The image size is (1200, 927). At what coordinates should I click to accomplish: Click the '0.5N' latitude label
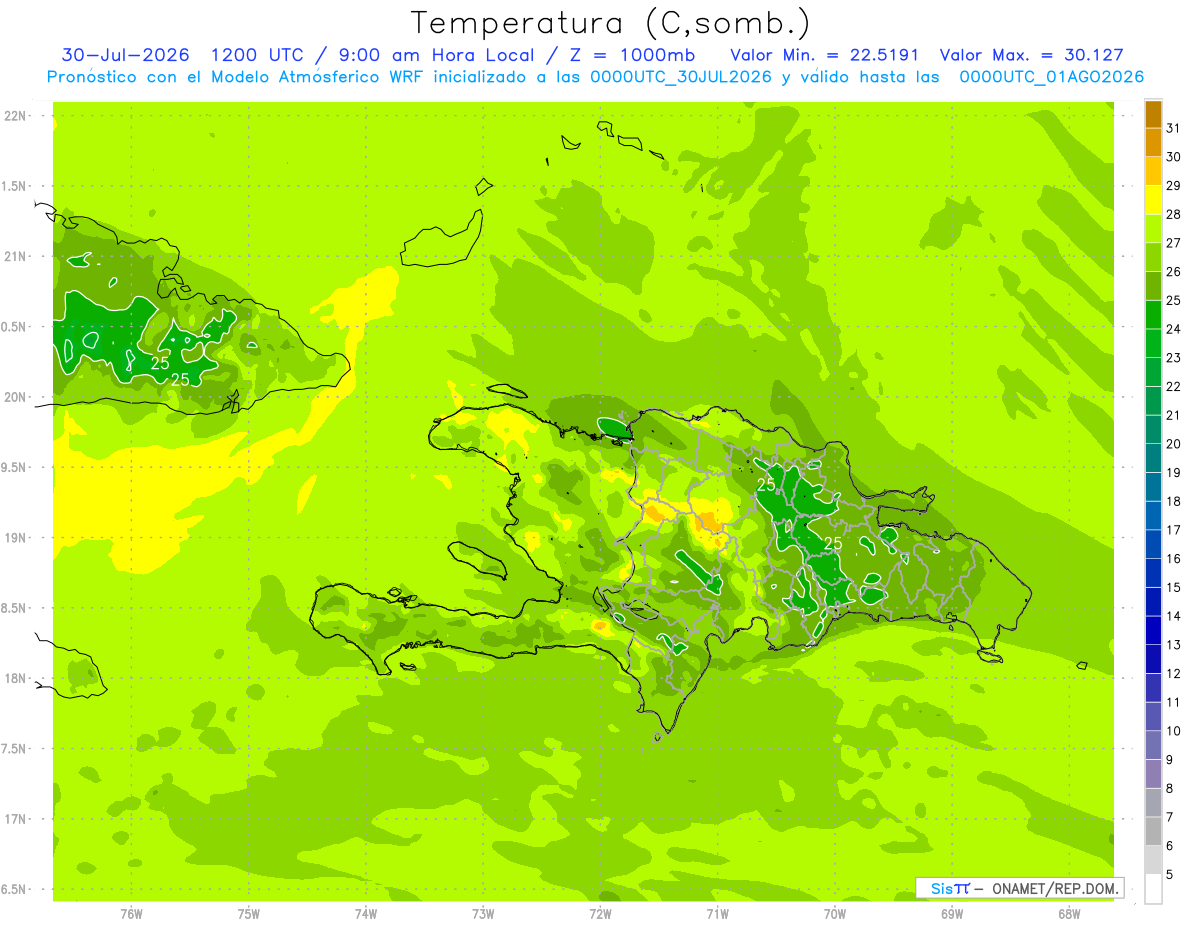pos(15,327)
